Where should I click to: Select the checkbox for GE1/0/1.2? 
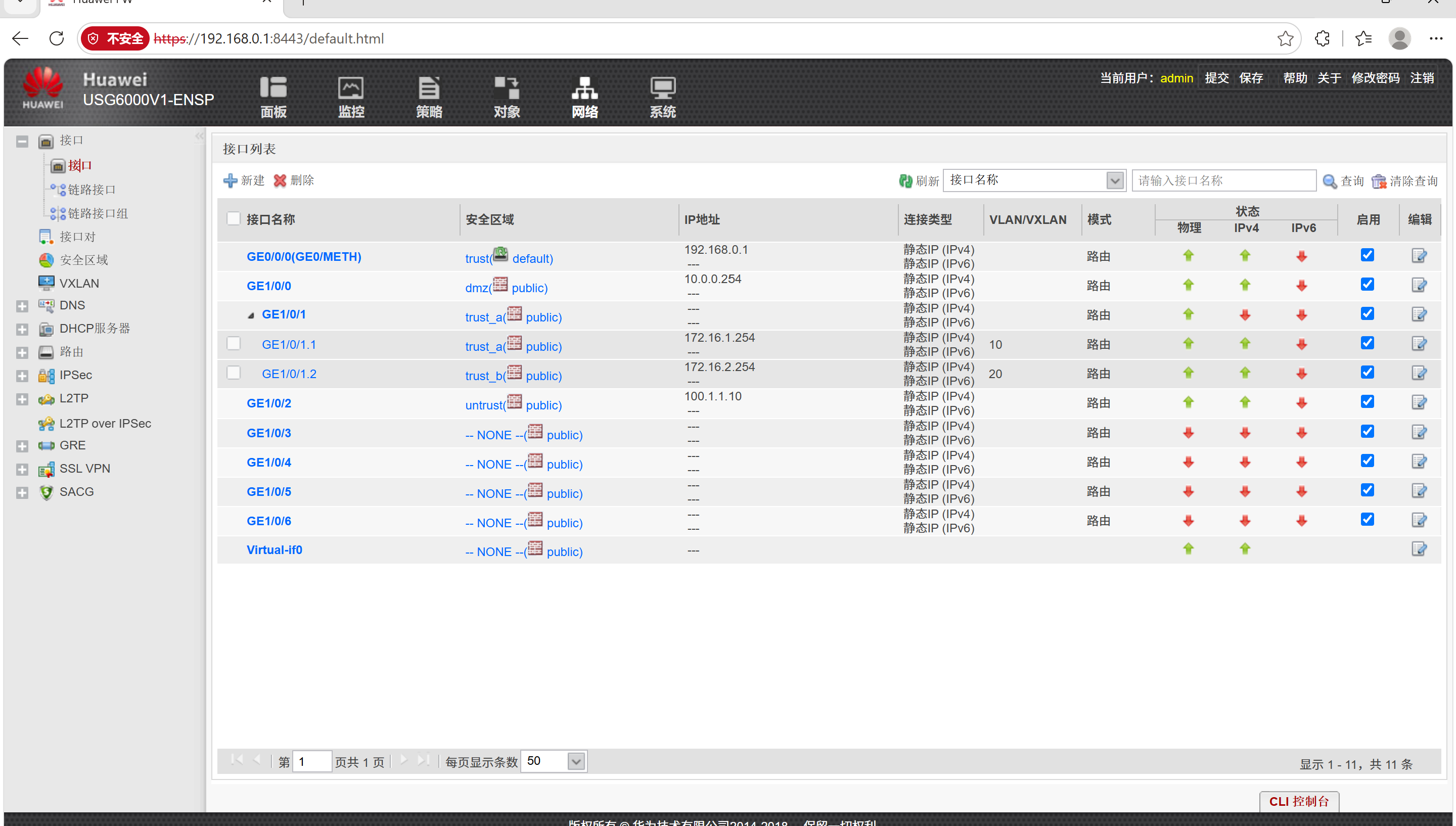[x=233, y=373]
